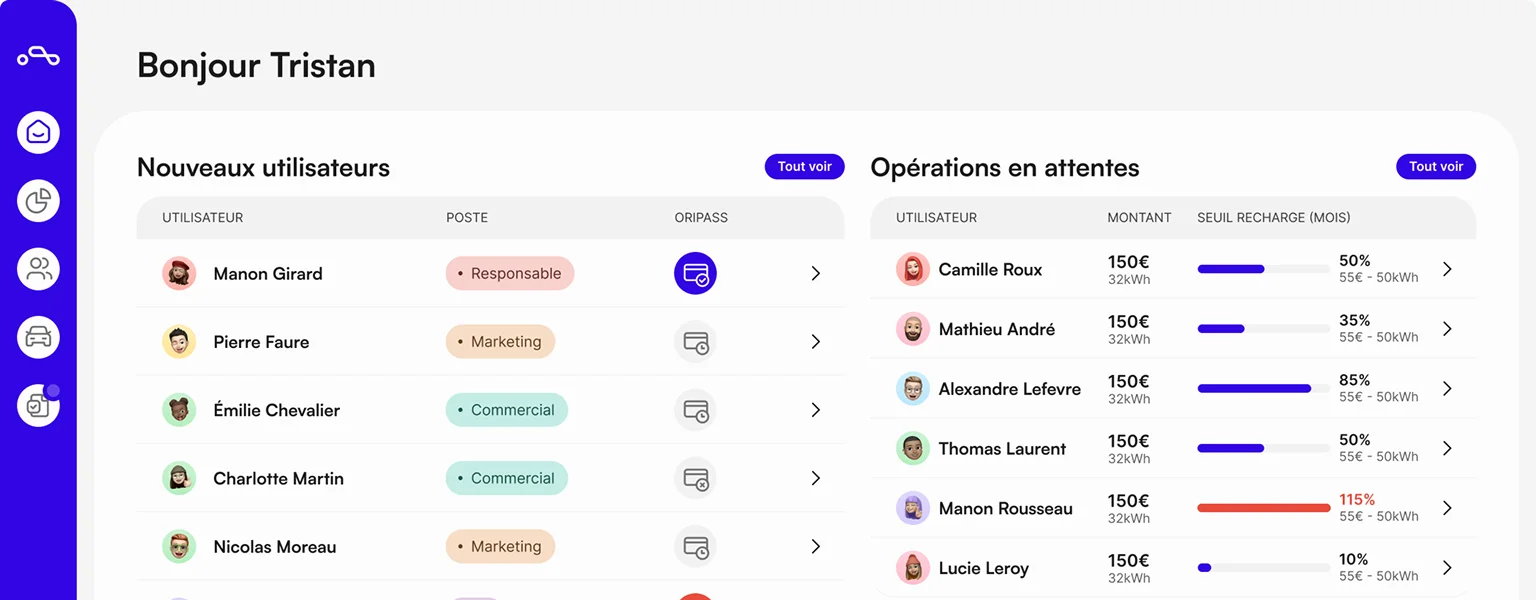Open Alexandre Lefevre's operation chevron
1536x600 pixels.
[1447, 389]
